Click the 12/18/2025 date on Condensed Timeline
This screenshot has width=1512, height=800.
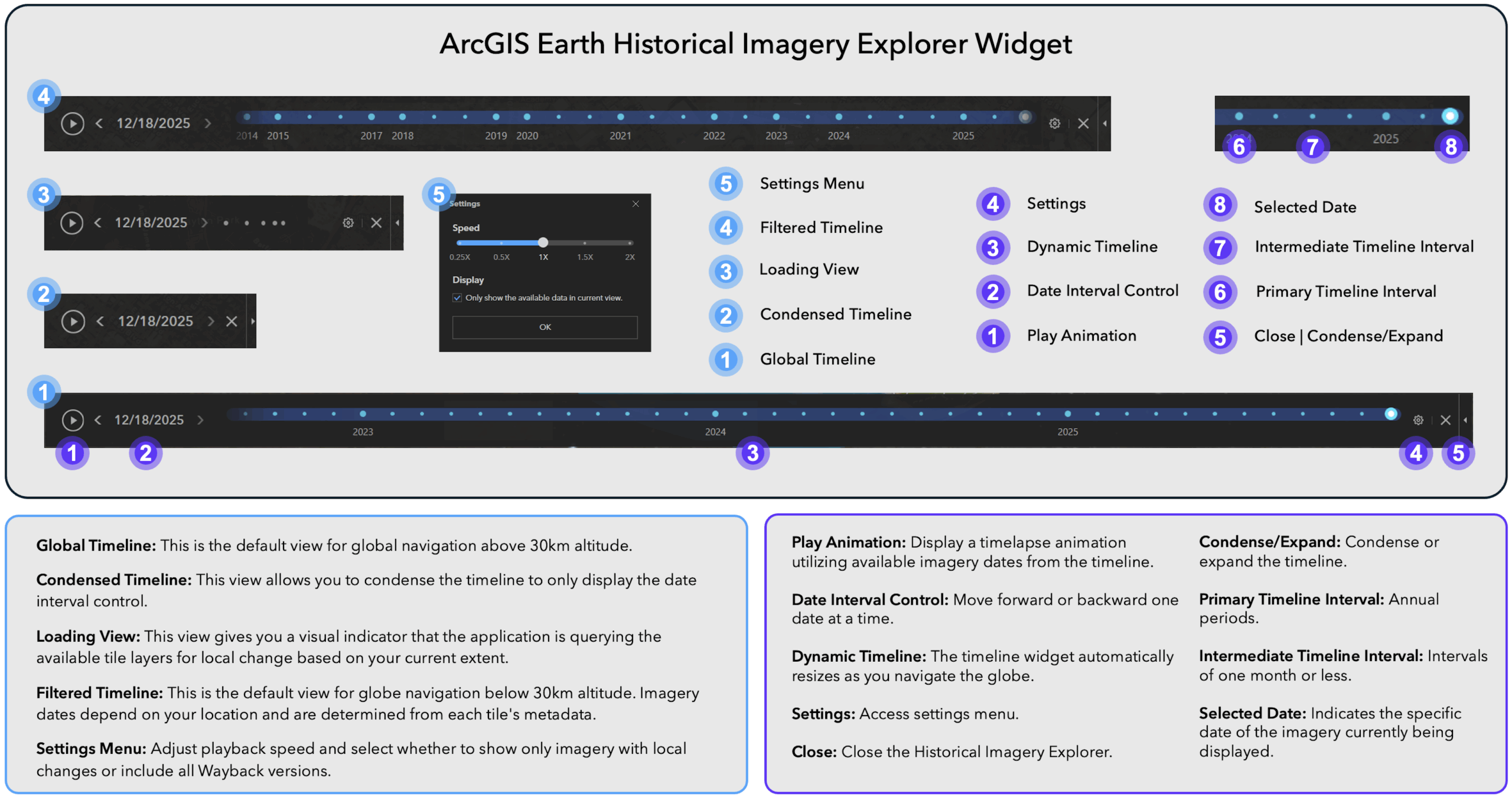pyautogui.click(x=155, y=321)
